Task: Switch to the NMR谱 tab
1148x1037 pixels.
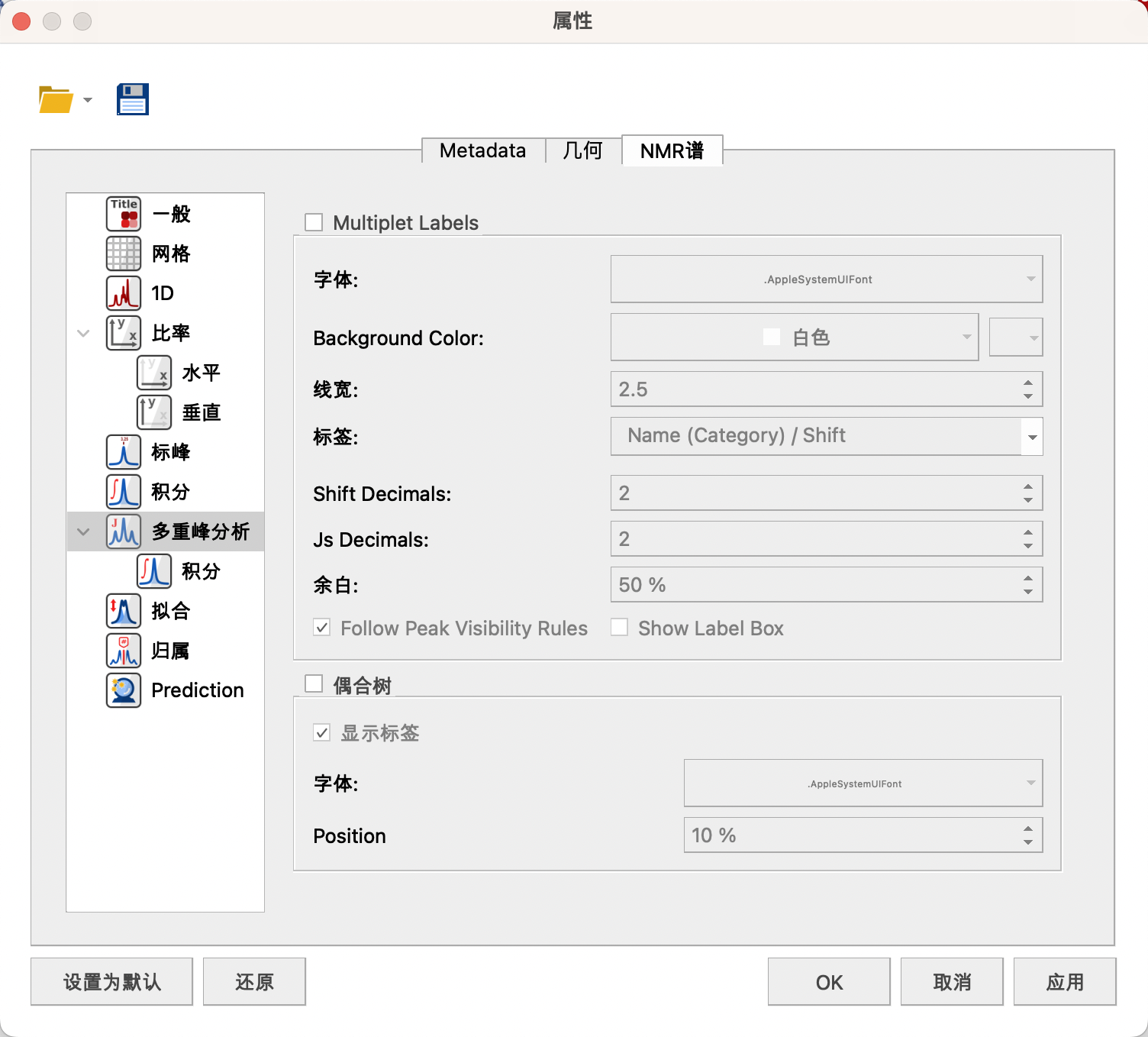Action: [672, 150]
